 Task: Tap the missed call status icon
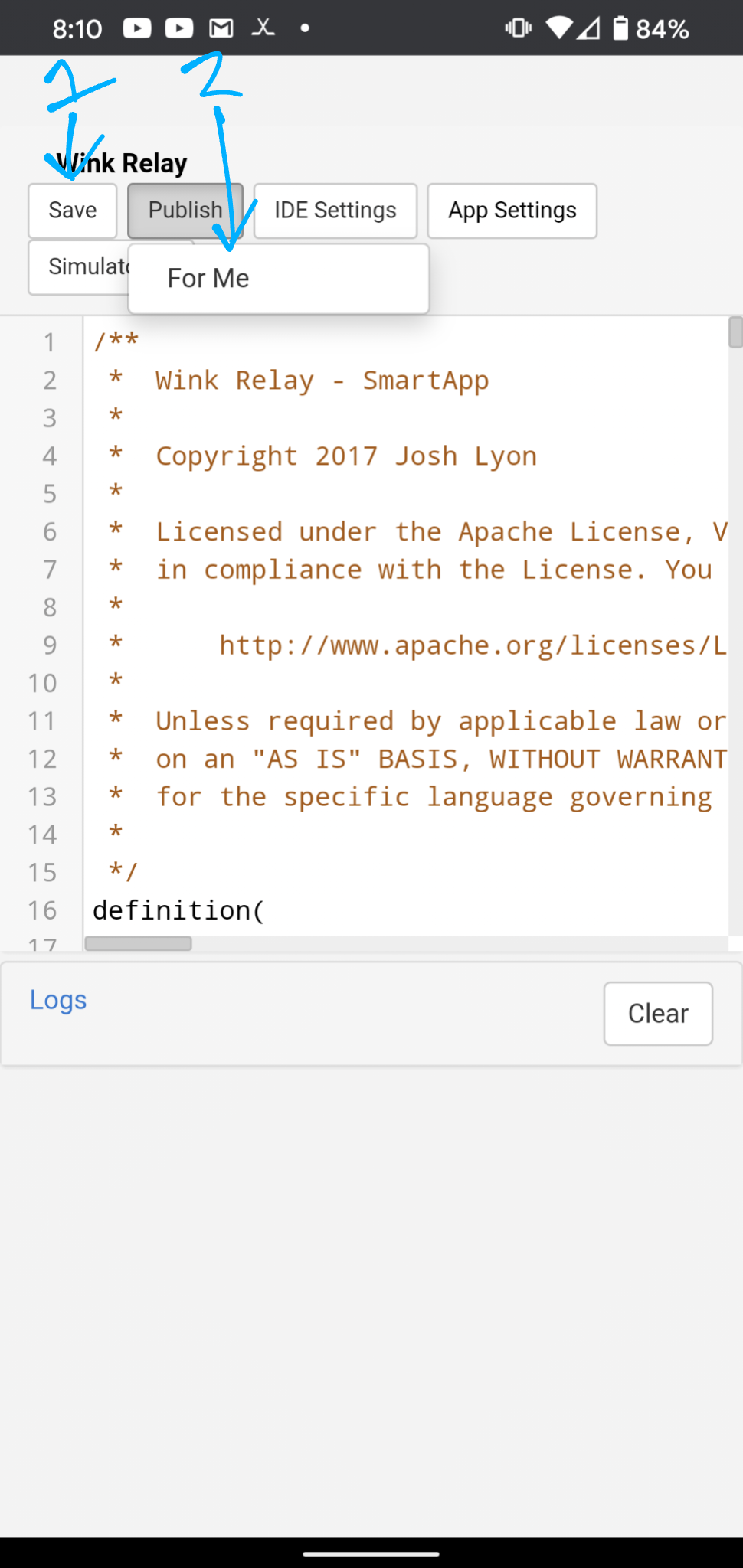(263, 28)
